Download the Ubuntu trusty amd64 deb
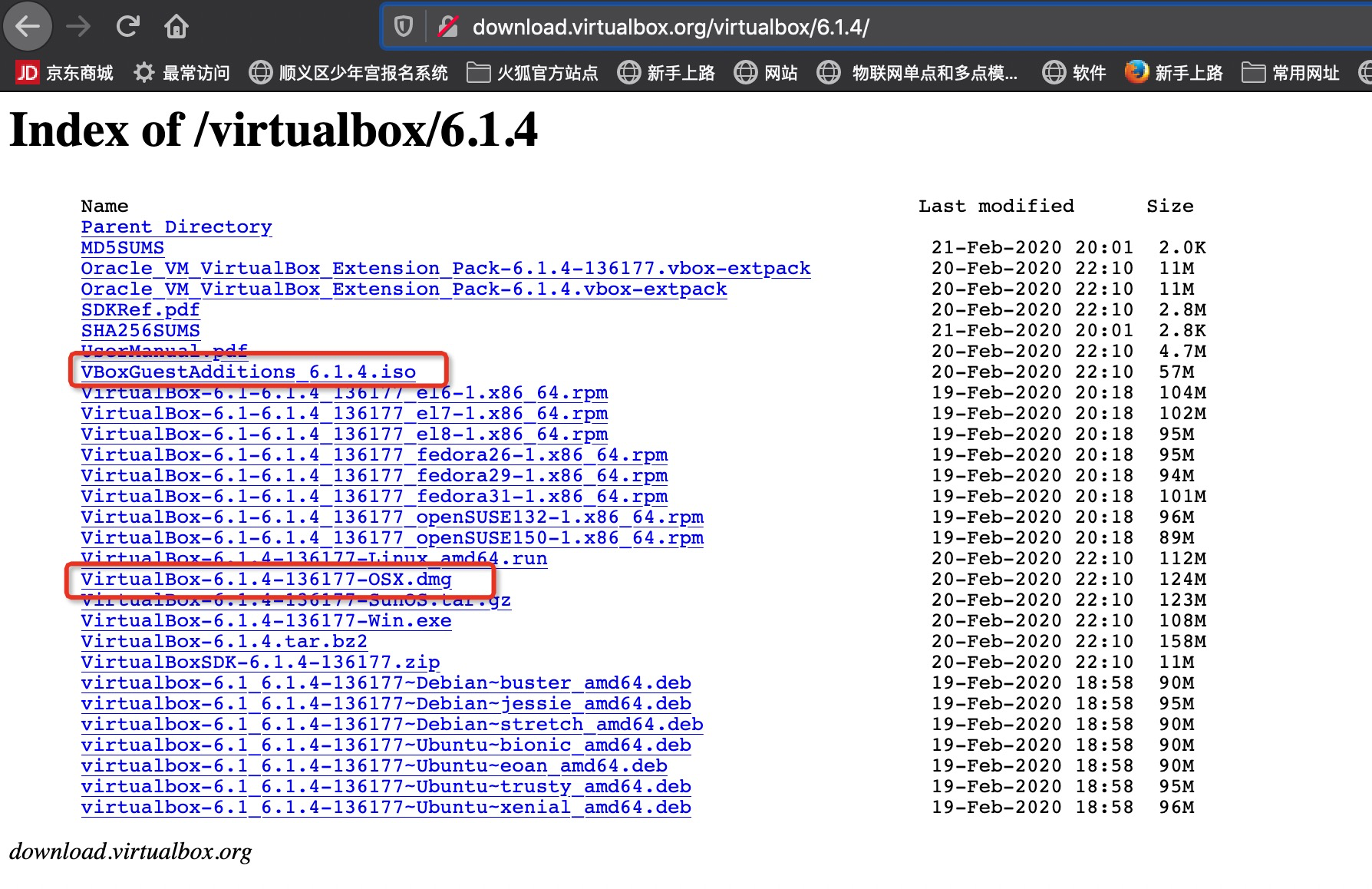The height and width of the screenshot is (889, 1372). click(386, 787)
